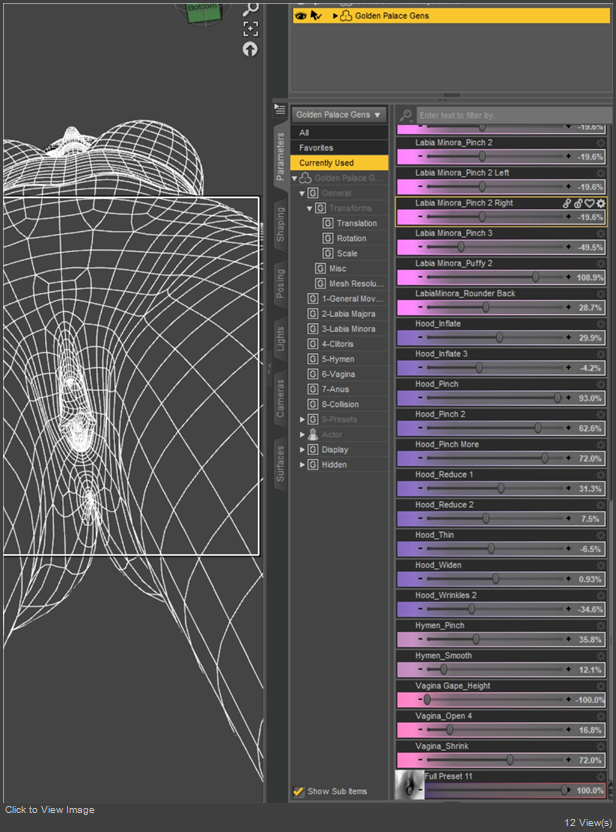The height and width of the screenshot is (832, 616).
Task: Expand the Hidden group
Action: click(302, 465)
